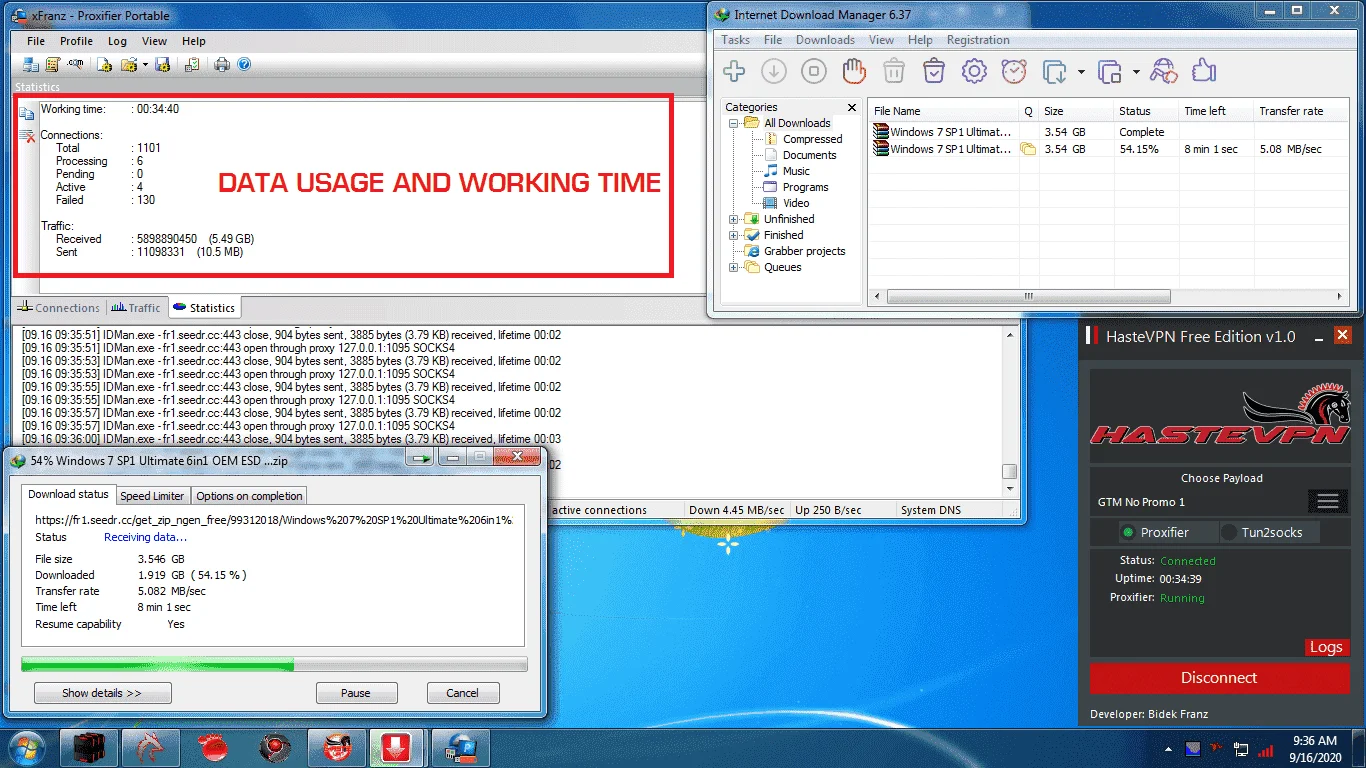Click the copy statistics icon beside Working time

[27, 115]
